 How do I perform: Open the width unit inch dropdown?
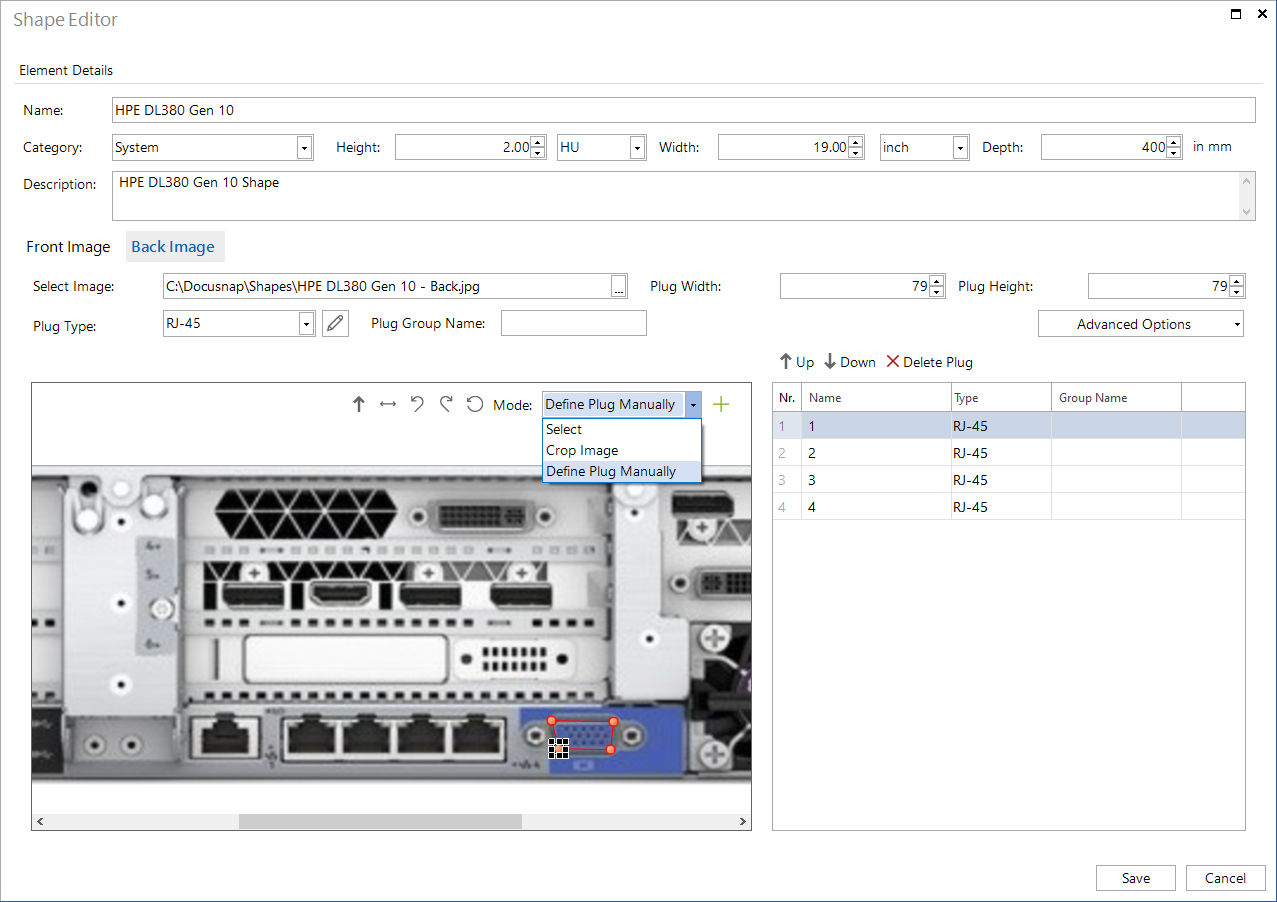[x=960, y=148]
